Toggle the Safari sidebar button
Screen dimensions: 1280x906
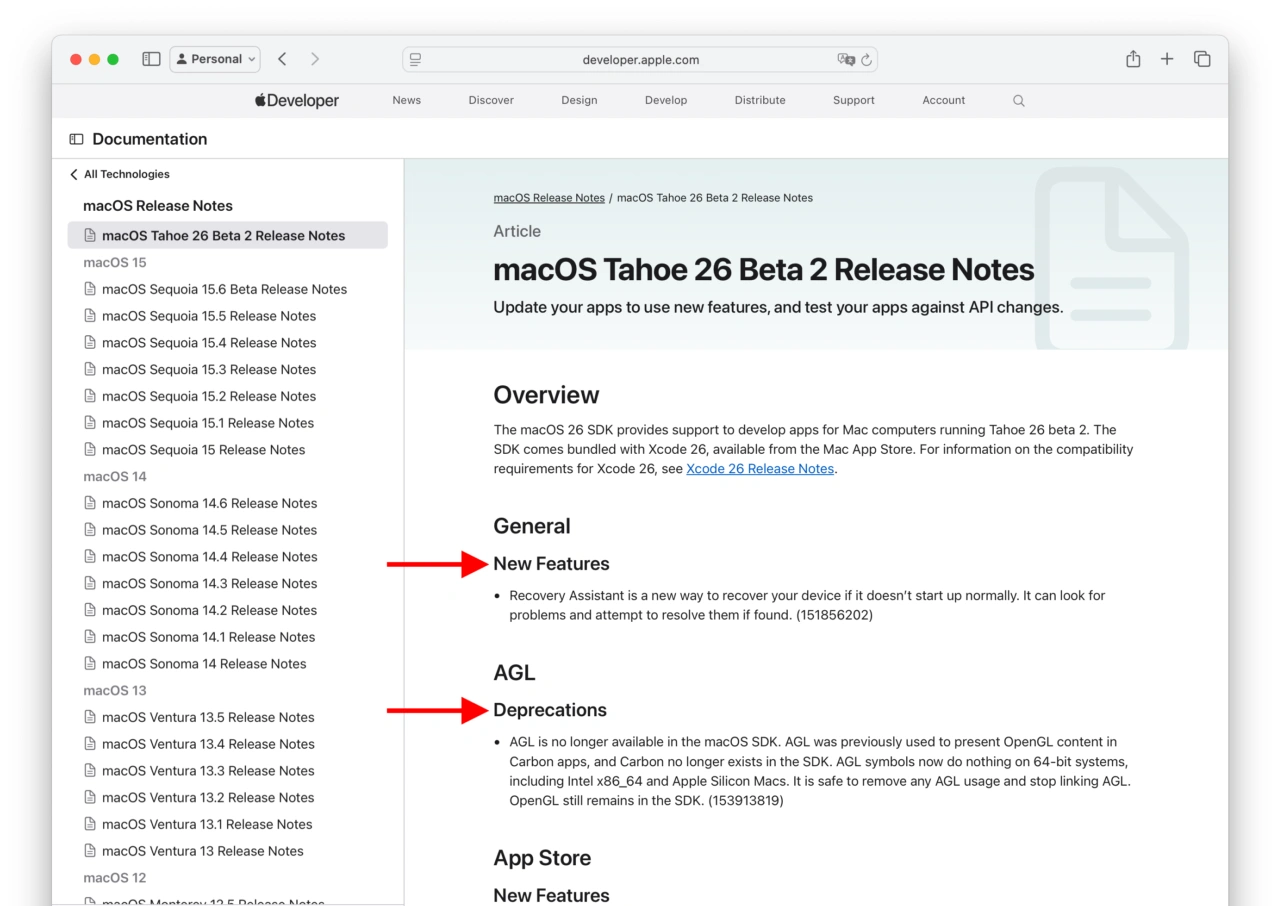point(151,59)
